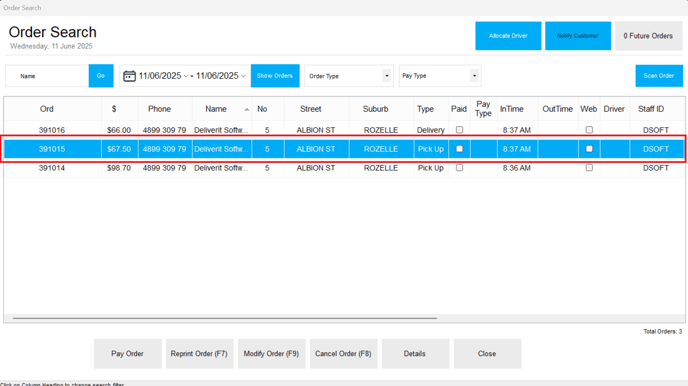688x386 pixels.
Task: Click the Pay Order button
Action: click(127, 354)
